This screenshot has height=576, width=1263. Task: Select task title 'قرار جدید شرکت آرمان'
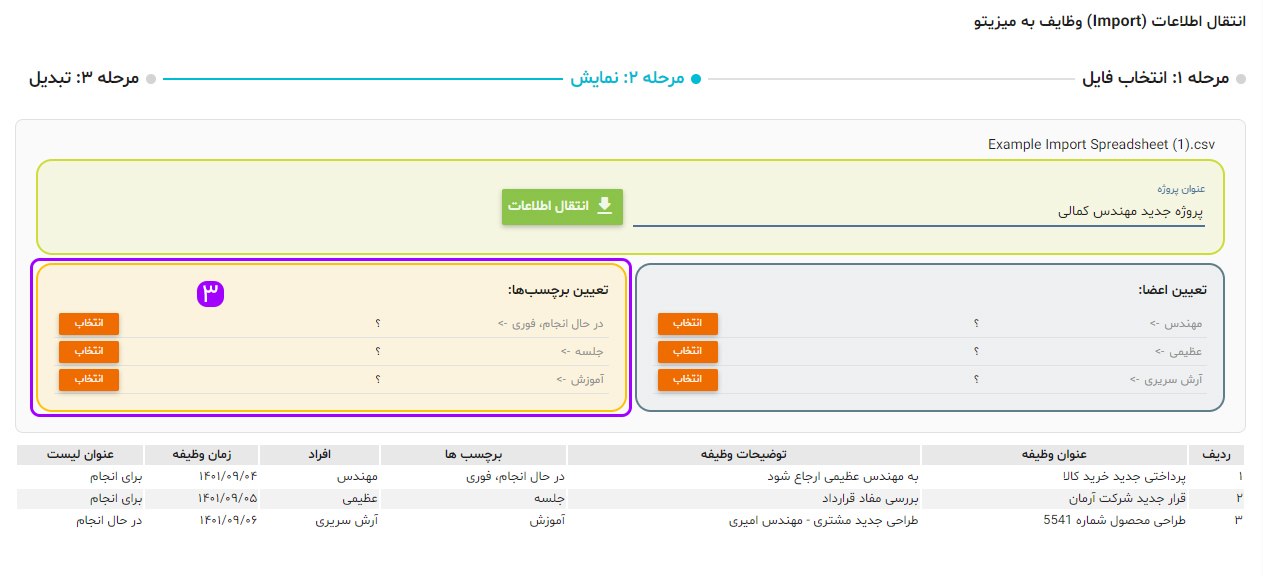click(x=1126, y=498)
